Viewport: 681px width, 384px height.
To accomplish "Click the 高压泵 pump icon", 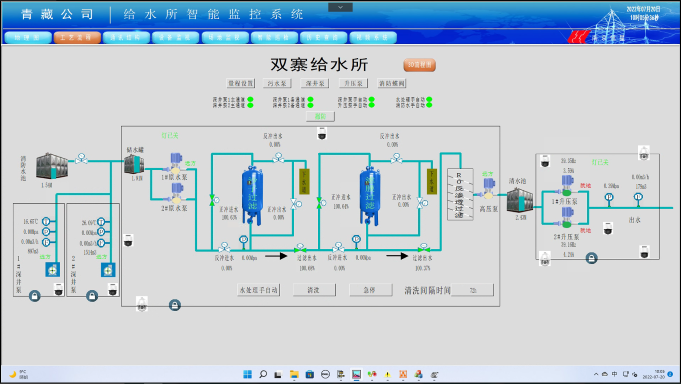I will 489,189.
